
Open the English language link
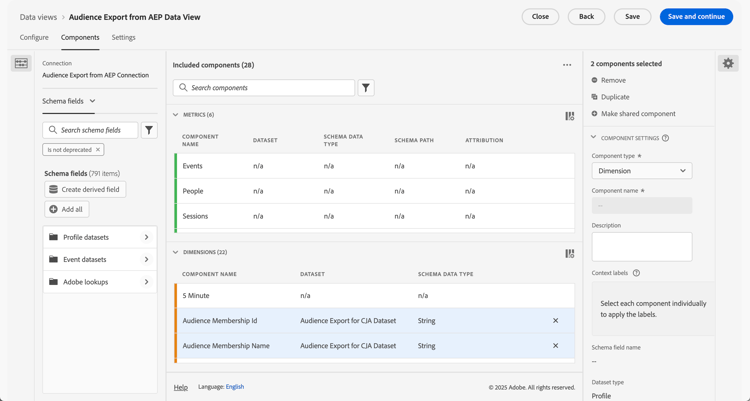point(235,387)
